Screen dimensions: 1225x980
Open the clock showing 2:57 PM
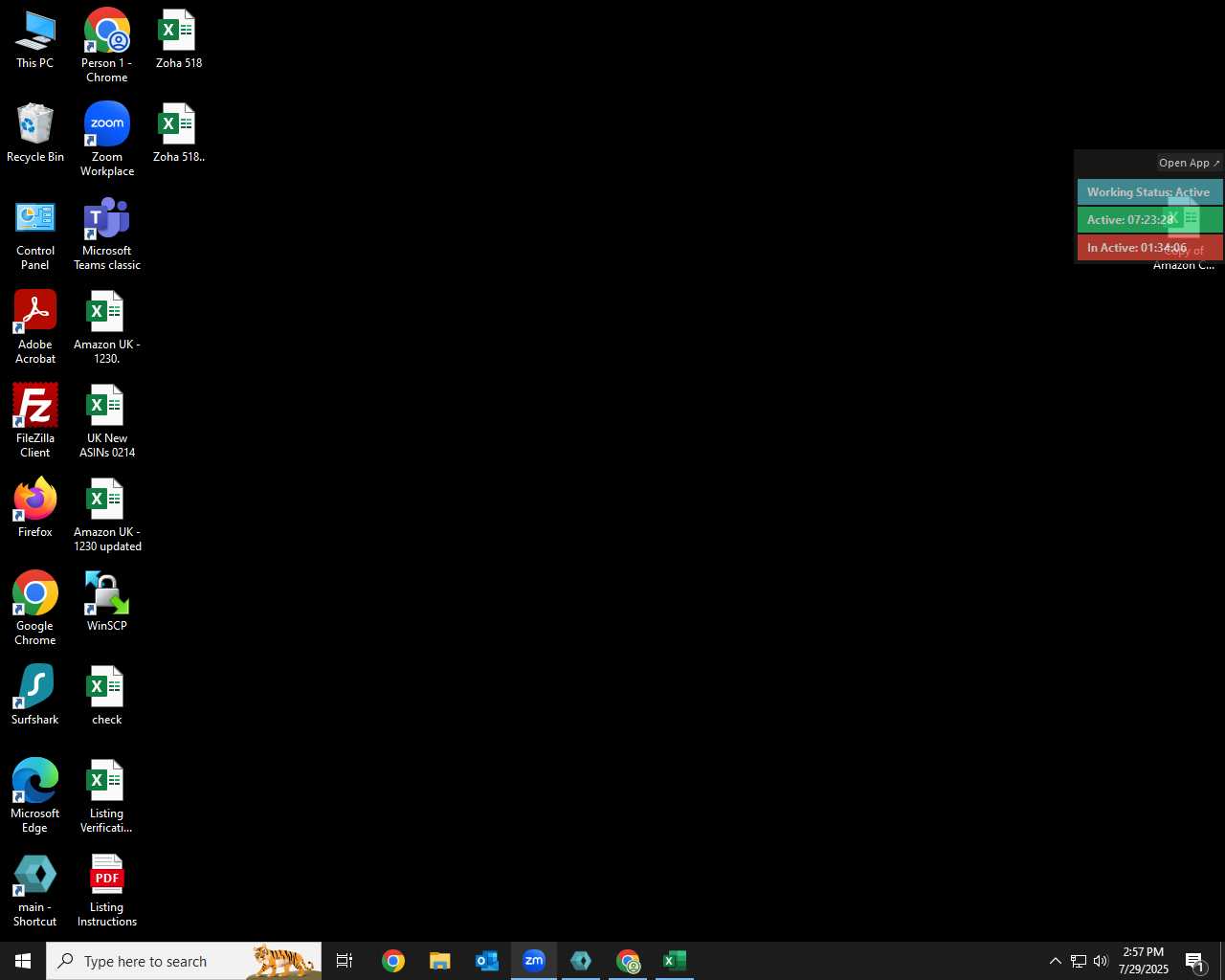1144,961
